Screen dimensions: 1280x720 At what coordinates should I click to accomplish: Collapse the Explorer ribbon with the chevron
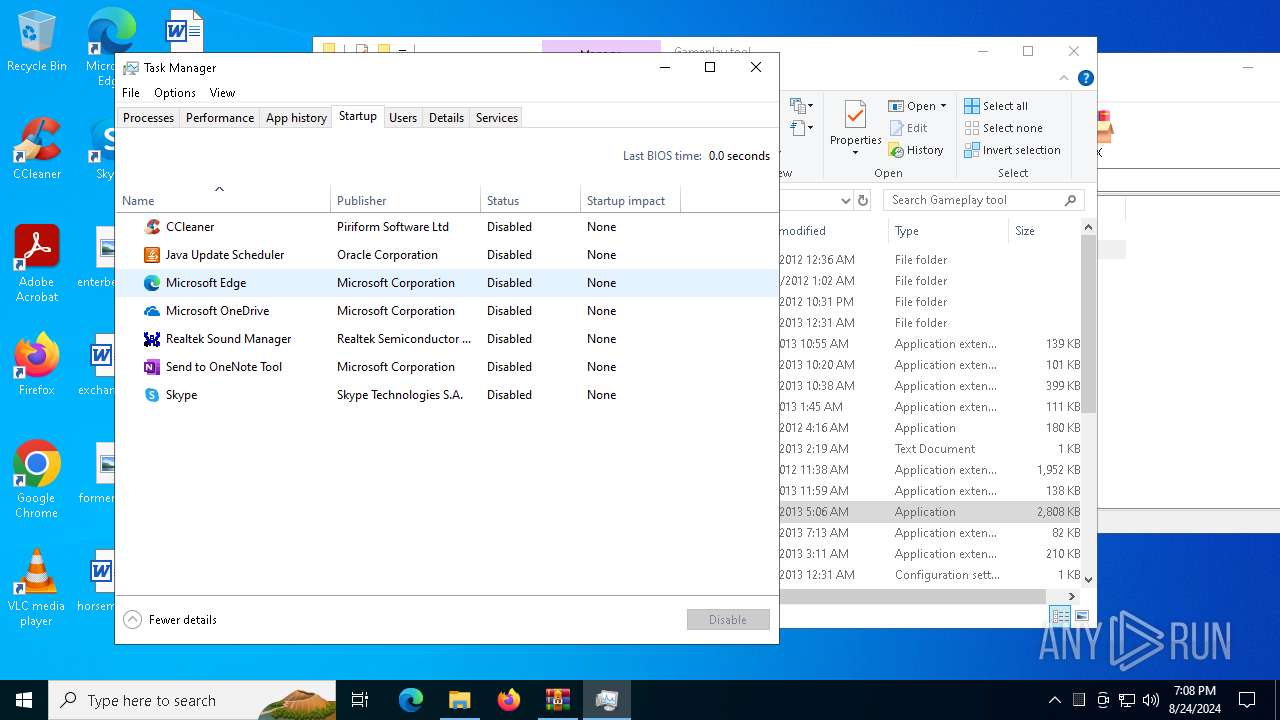coord(1064,78)
